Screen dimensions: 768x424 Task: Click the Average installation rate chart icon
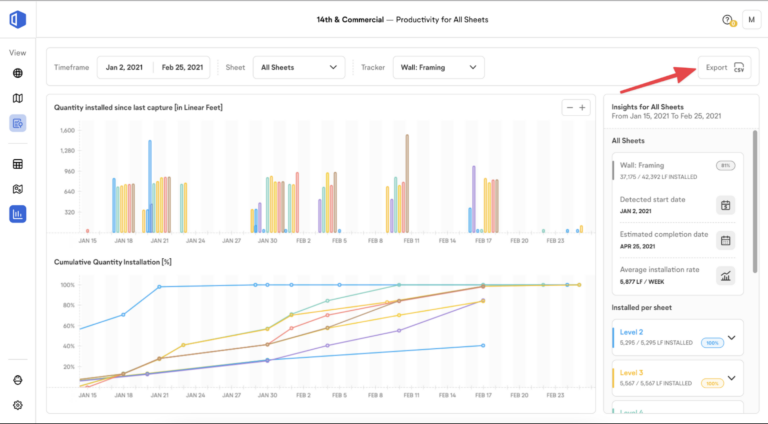click(x=727, y=275)
